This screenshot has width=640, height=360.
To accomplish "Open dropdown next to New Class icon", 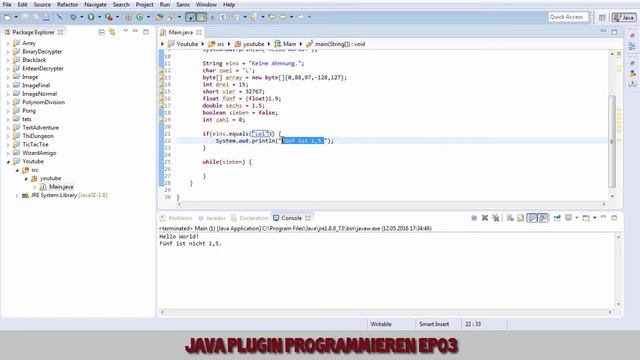I will pyautogui.click(x=148, y=17).
